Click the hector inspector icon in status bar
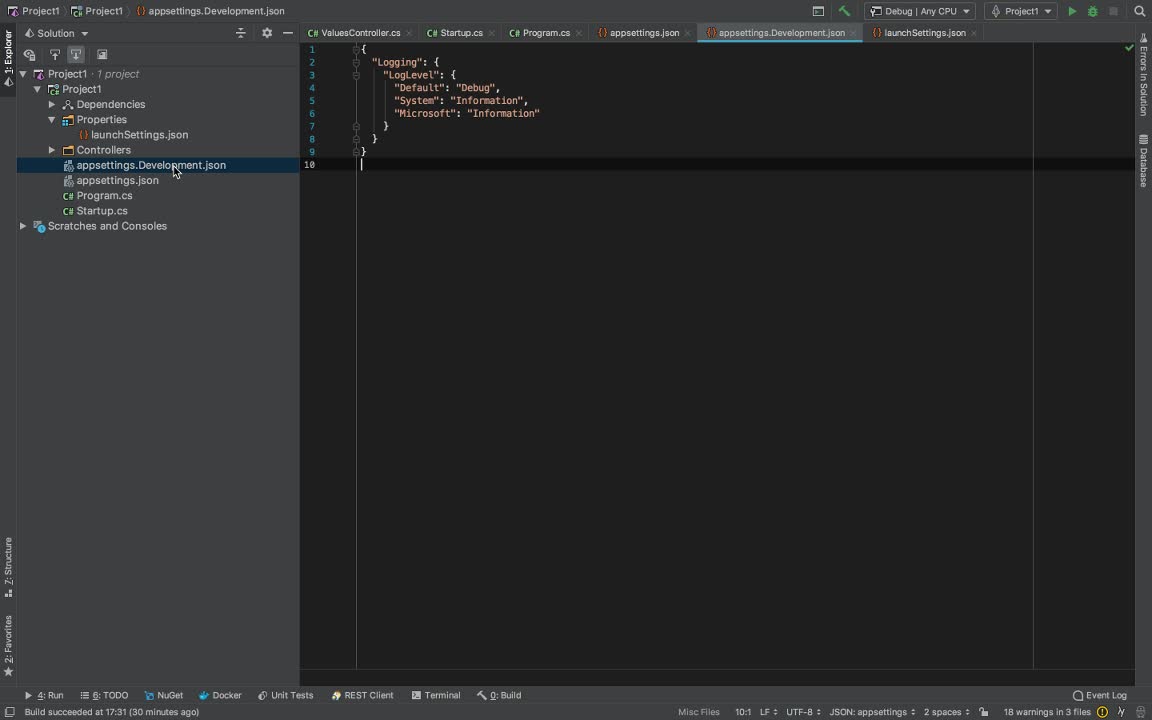This screenshot has width=1152, height=720. click(x=1140, y=712)
